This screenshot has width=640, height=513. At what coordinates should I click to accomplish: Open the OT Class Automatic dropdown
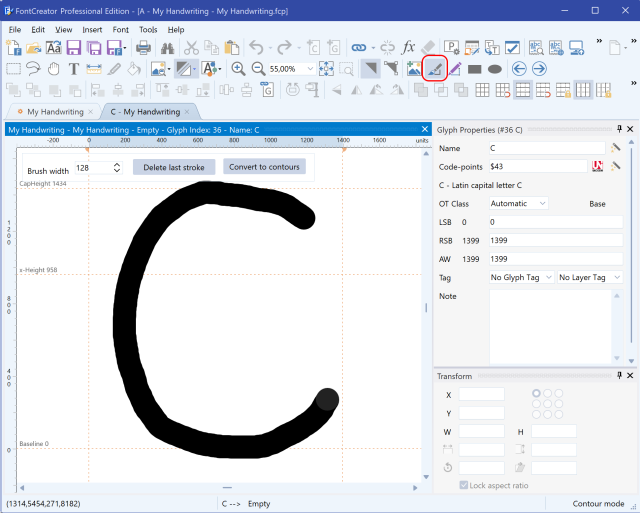click(x=519, y=203)
